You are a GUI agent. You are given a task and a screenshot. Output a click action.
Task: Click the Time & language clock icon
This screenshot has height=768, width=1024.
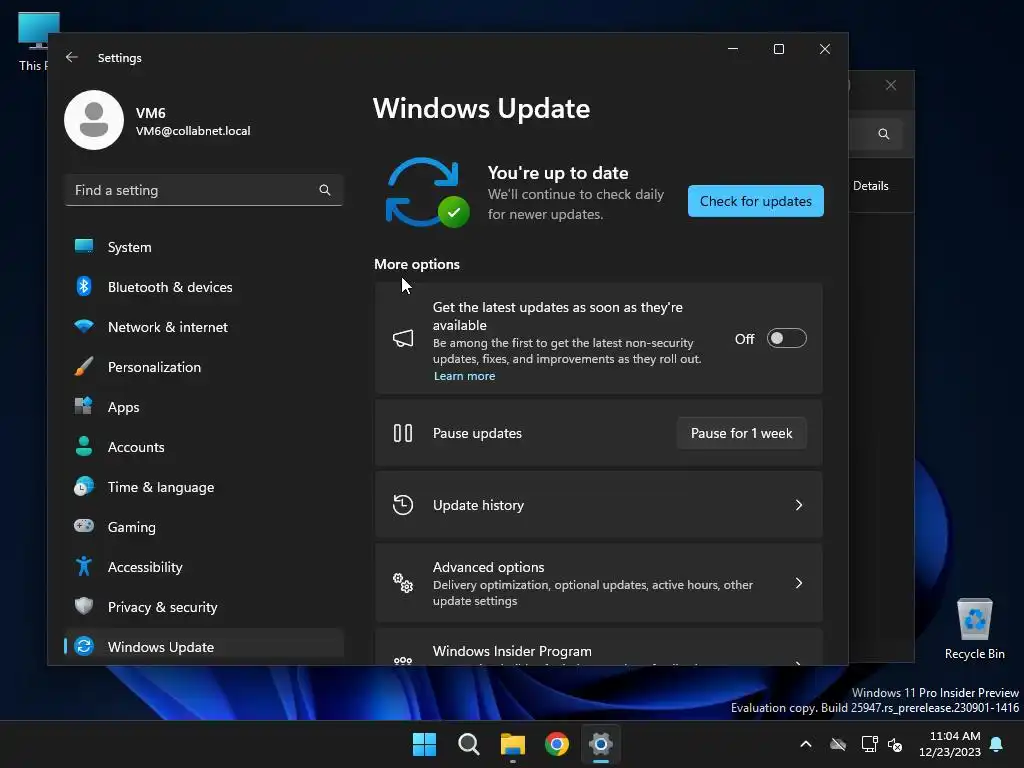tap(84, 487)
